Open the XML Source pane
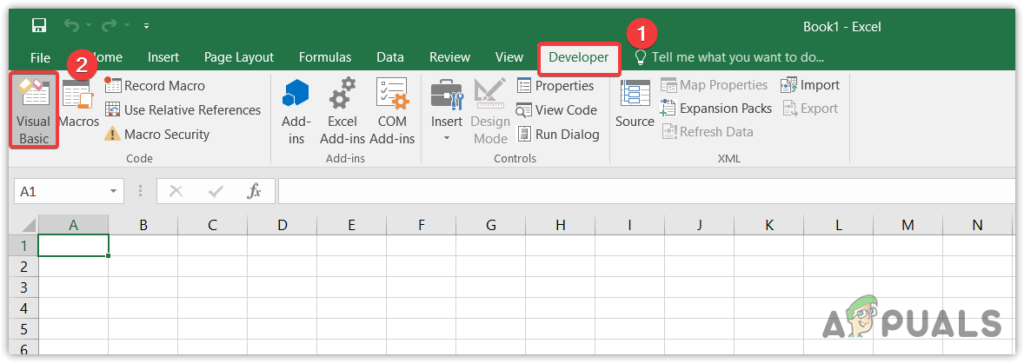The width and height of the screenshot is (1024, 363). point(634,104)
